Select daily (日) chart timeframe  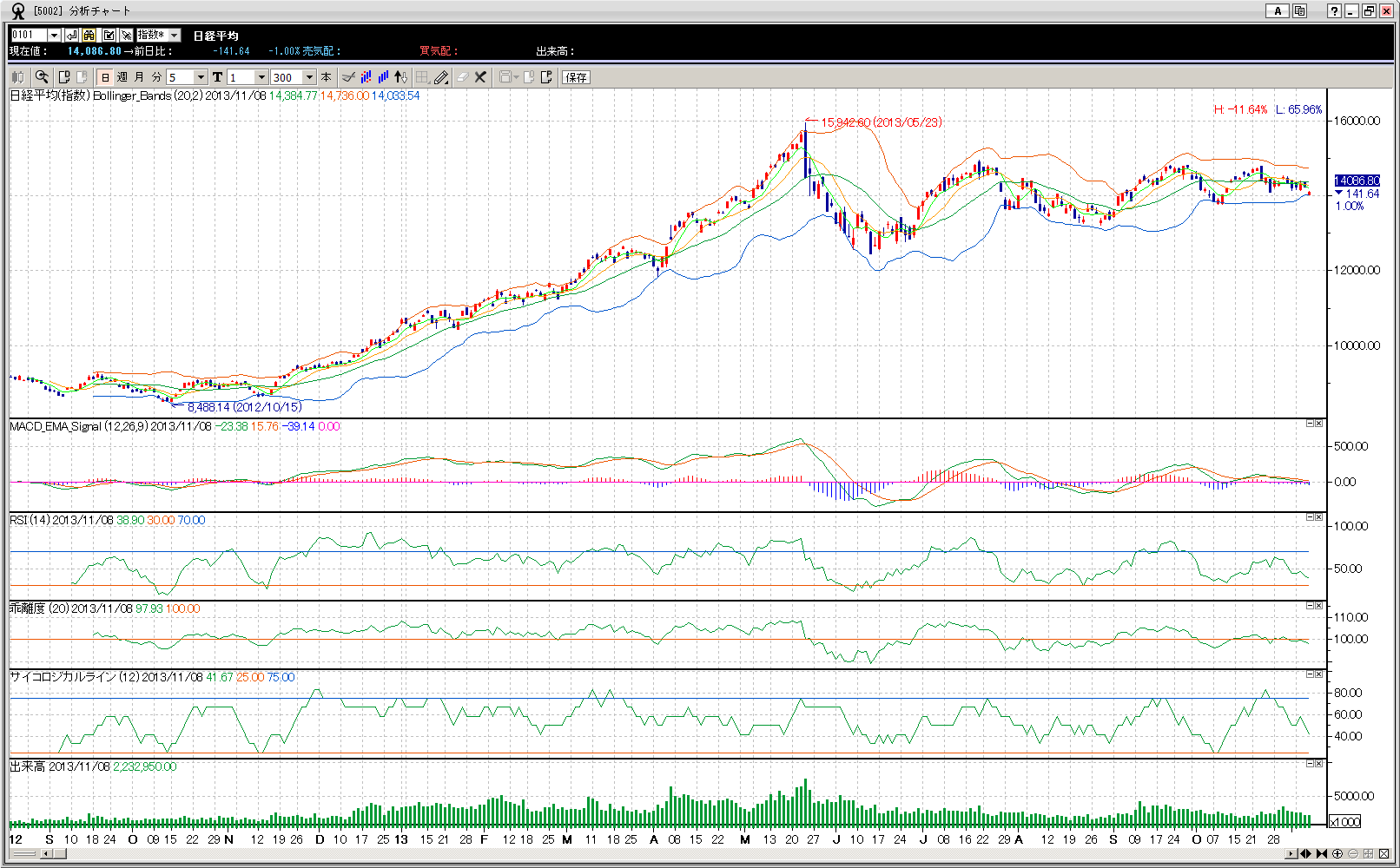105,77
